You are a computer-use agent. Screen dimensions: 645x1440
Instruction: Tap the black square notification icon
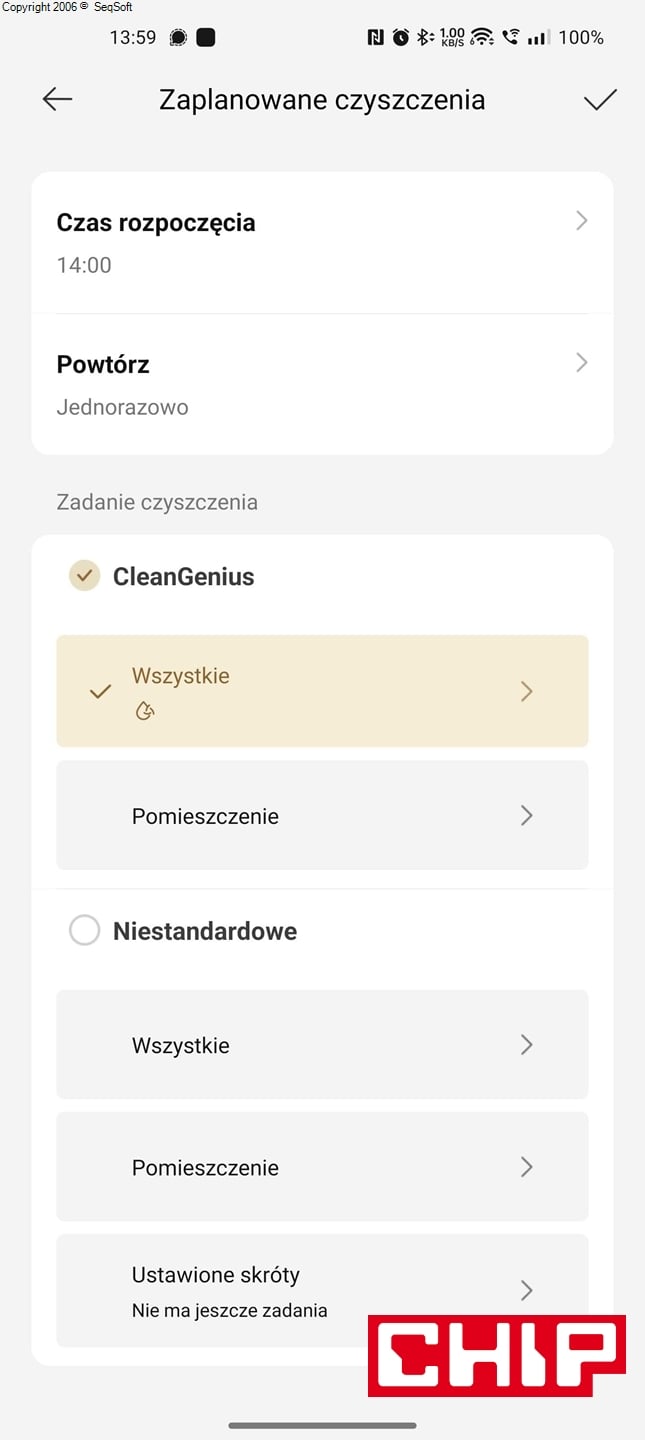(206, 38)
